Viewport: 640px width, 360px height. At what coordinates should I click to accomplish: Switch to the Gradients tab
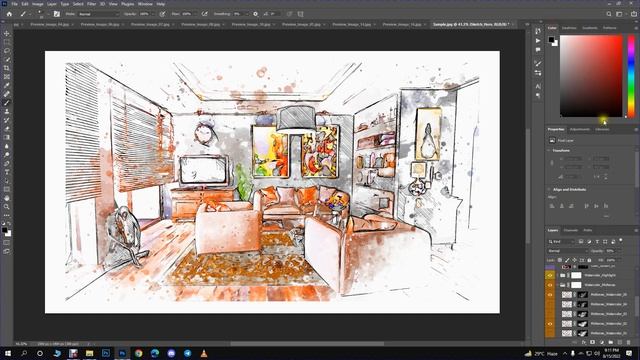pos(590,28)
